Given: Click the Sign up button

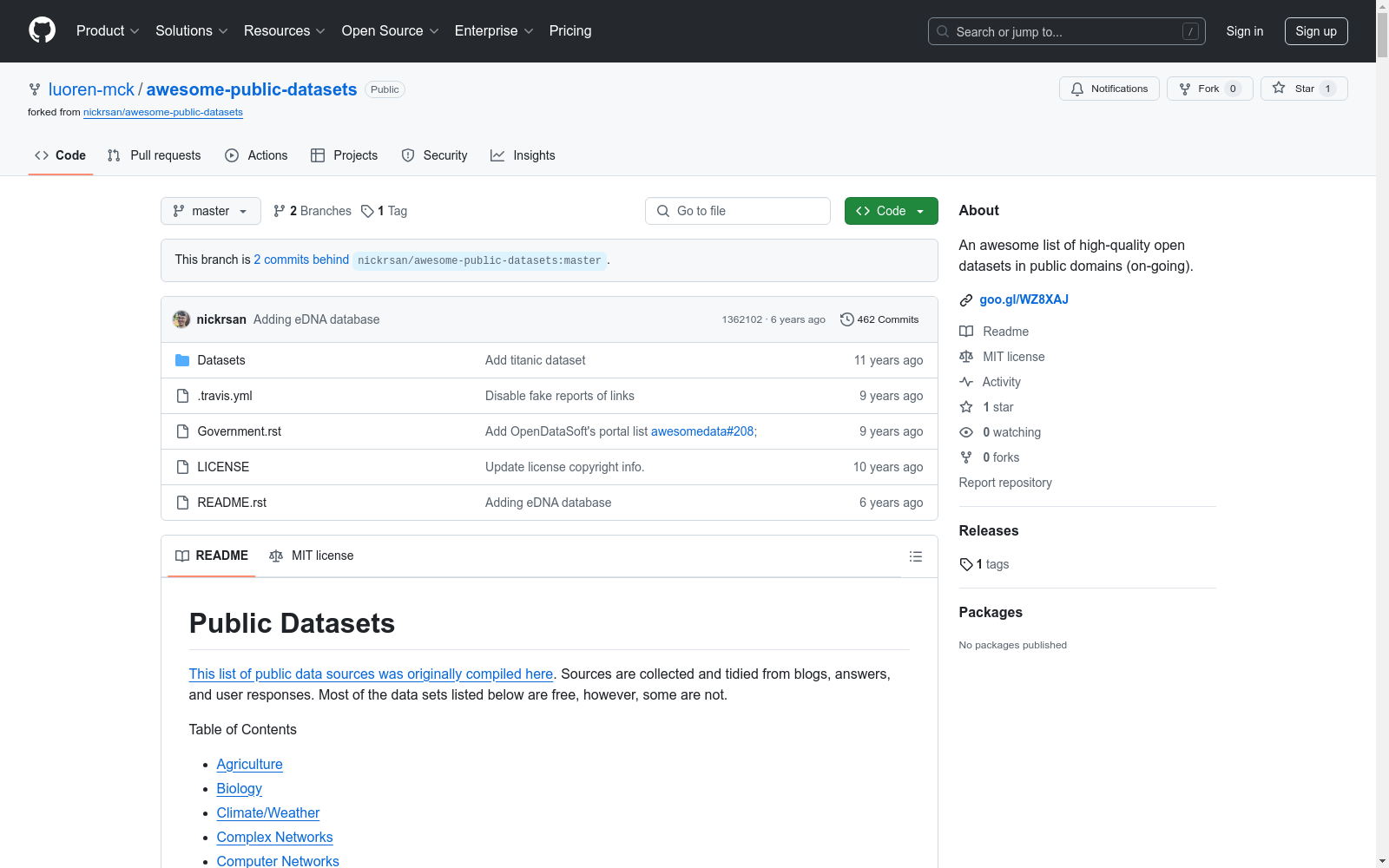Looking at the screenshot, I should (1316, 31).
